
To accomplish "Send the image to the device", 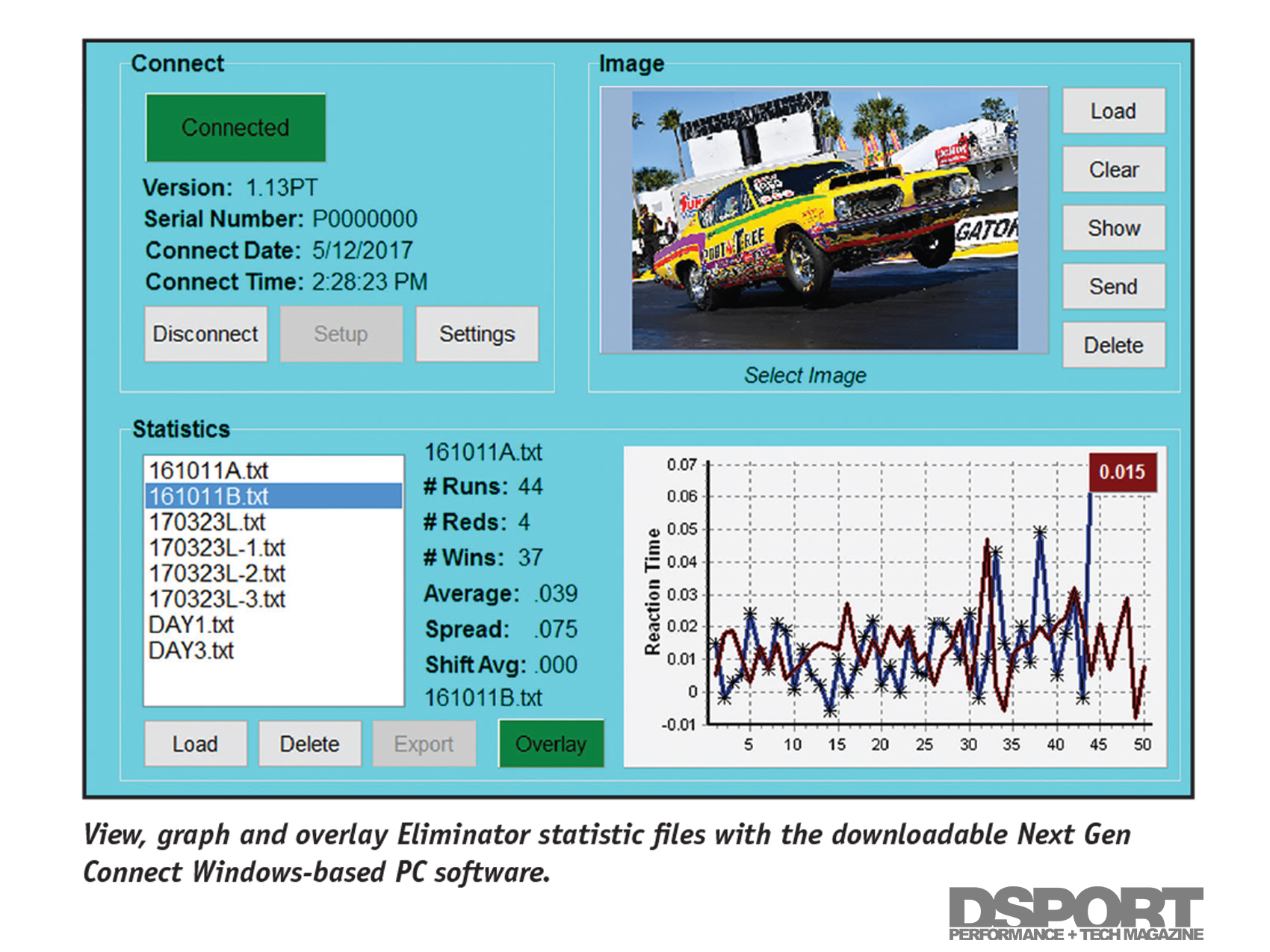I will 1113,287.
